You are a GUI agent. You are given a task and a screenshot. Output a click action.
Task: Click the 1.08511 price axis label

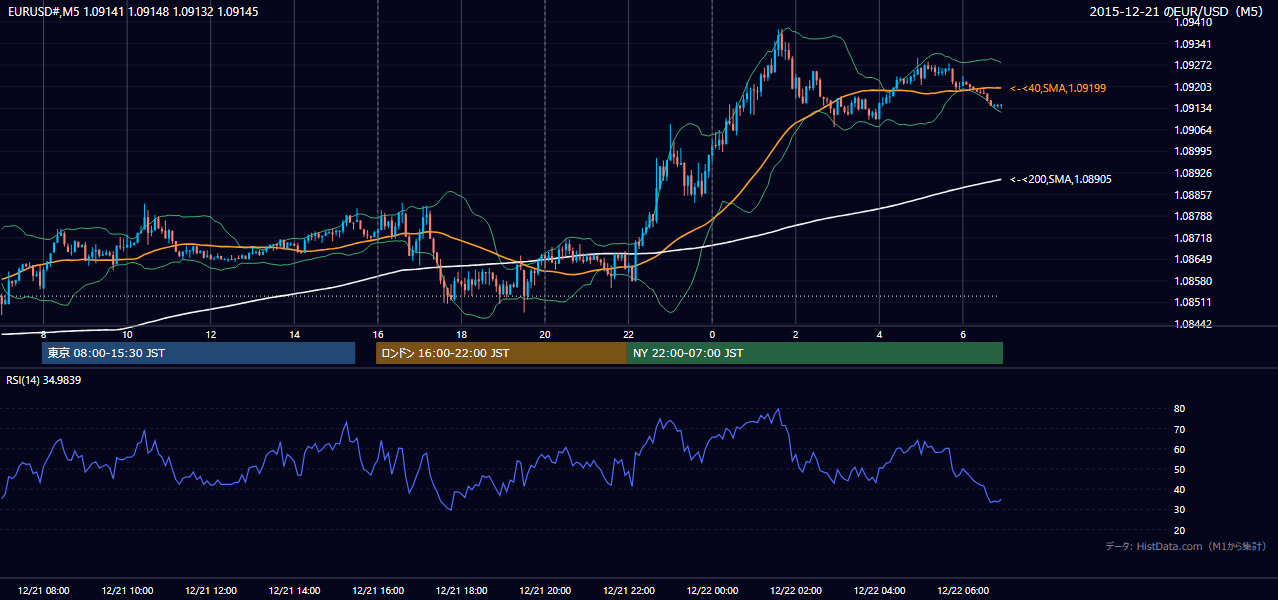click(x=1193, y=302)
